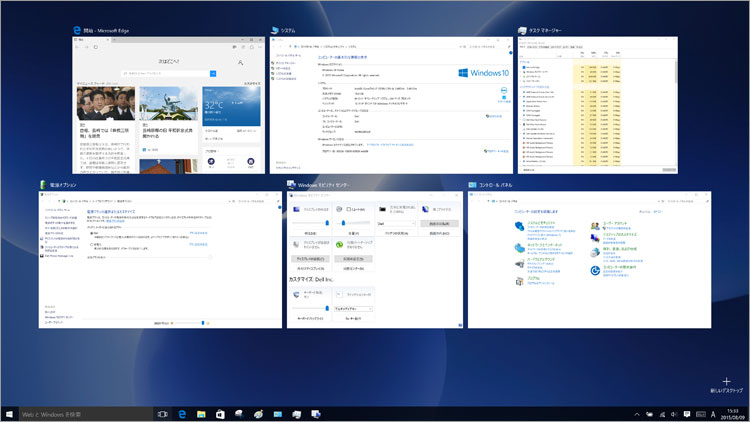Screen dimensions: 750x422
Task: Click the 'カスタマイズ: Dell Inc.' heading in Mobility Center
Action: (x=311, y=279)
